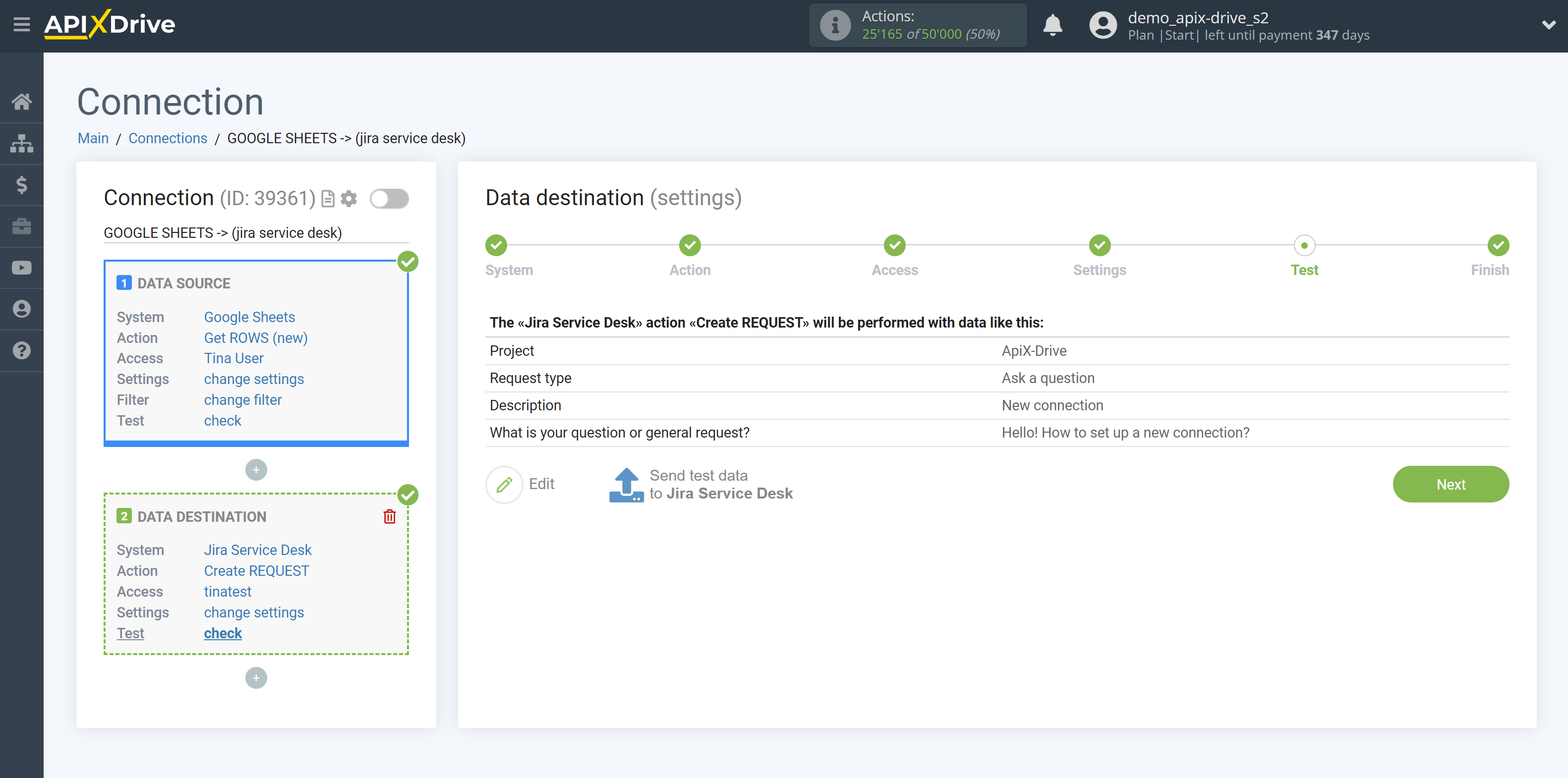Image resolution: width=1568 pixels, height=778 pixels.
Task: Click data source check link
Action: coord(222,420)
